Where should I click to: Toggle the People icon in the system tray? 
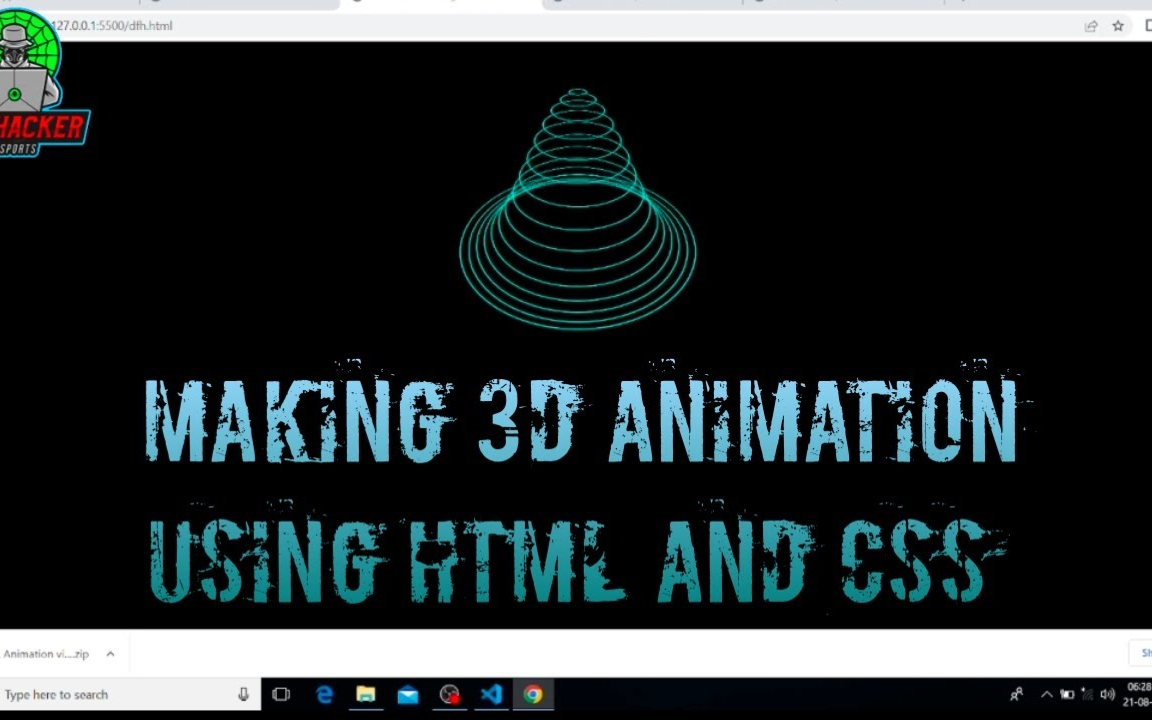click(x=1016, y=694)
